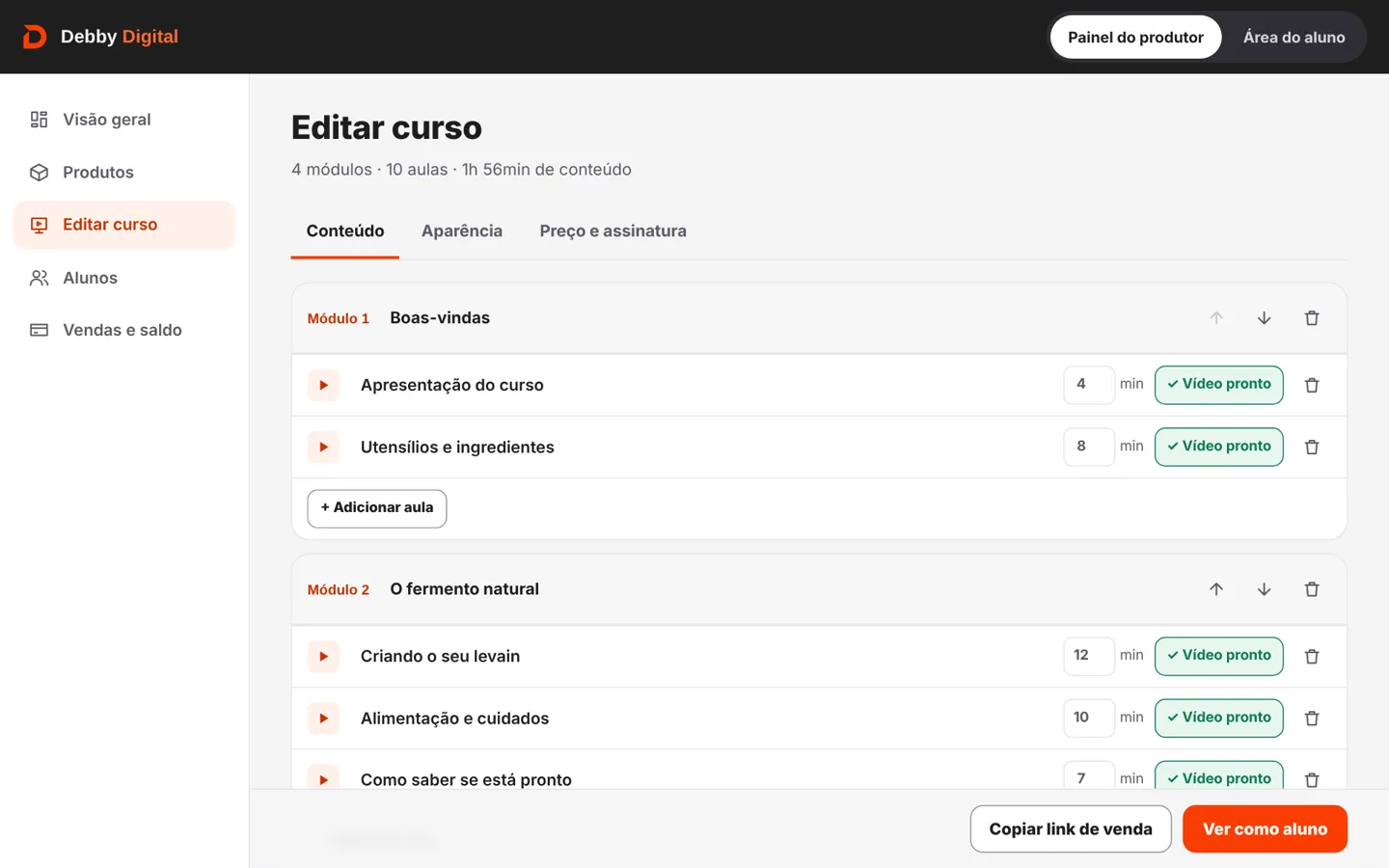Play the Utensílios e ingredientes video

(323, 447)
